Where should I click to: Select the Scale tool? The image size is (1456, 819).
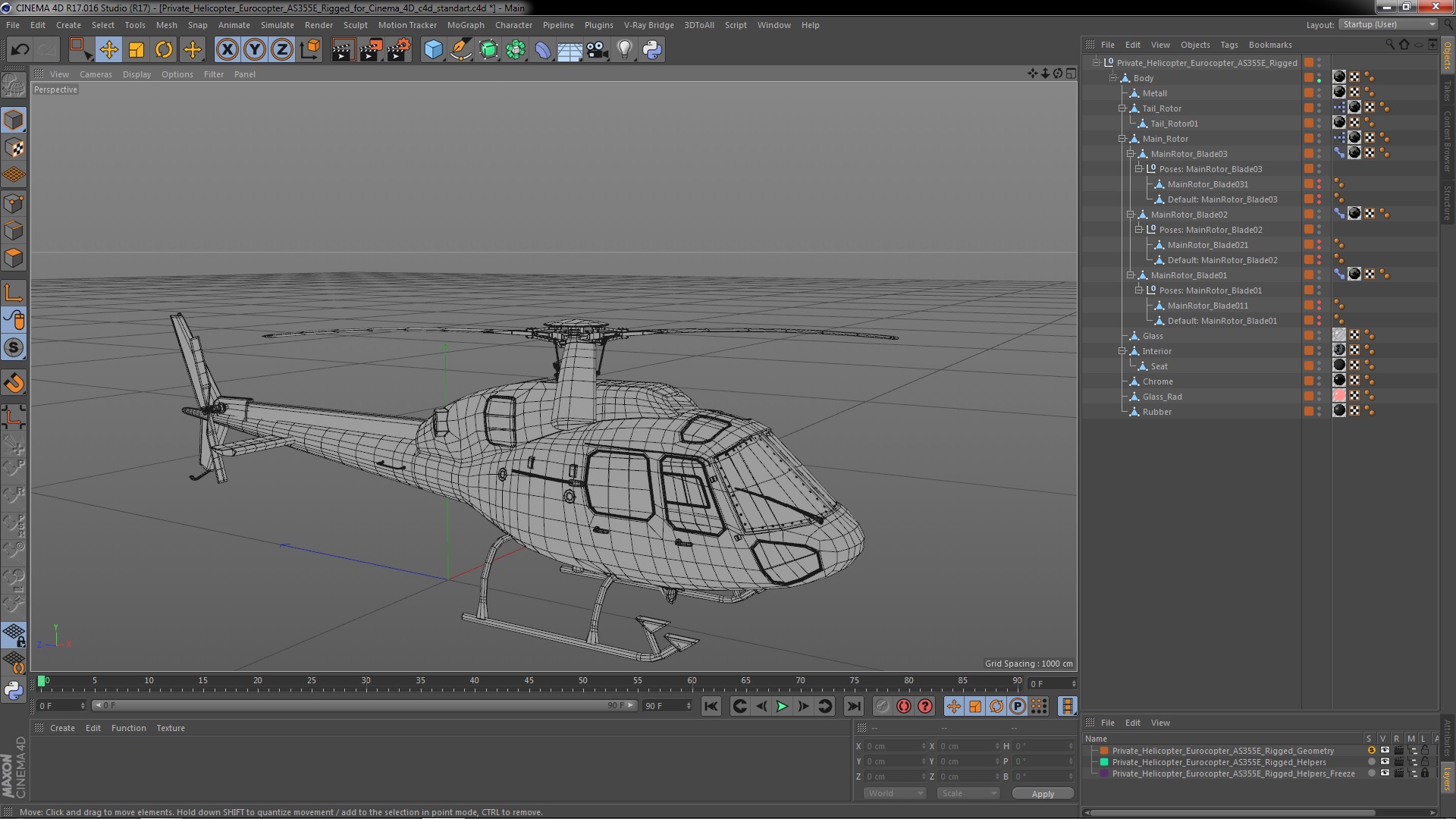(136, 50)
